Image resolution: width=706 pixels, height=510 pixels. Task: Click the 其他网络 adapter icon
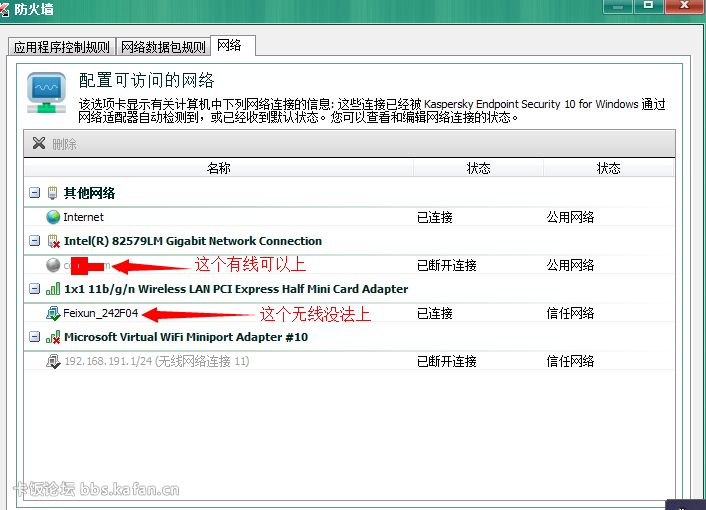53,193
